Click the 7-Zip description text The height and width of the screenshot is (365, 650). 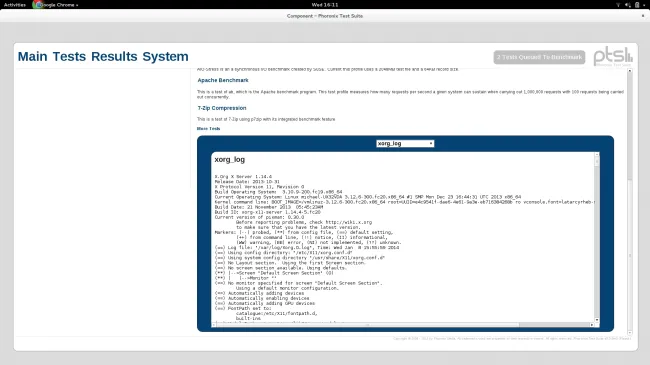(266, 119)
